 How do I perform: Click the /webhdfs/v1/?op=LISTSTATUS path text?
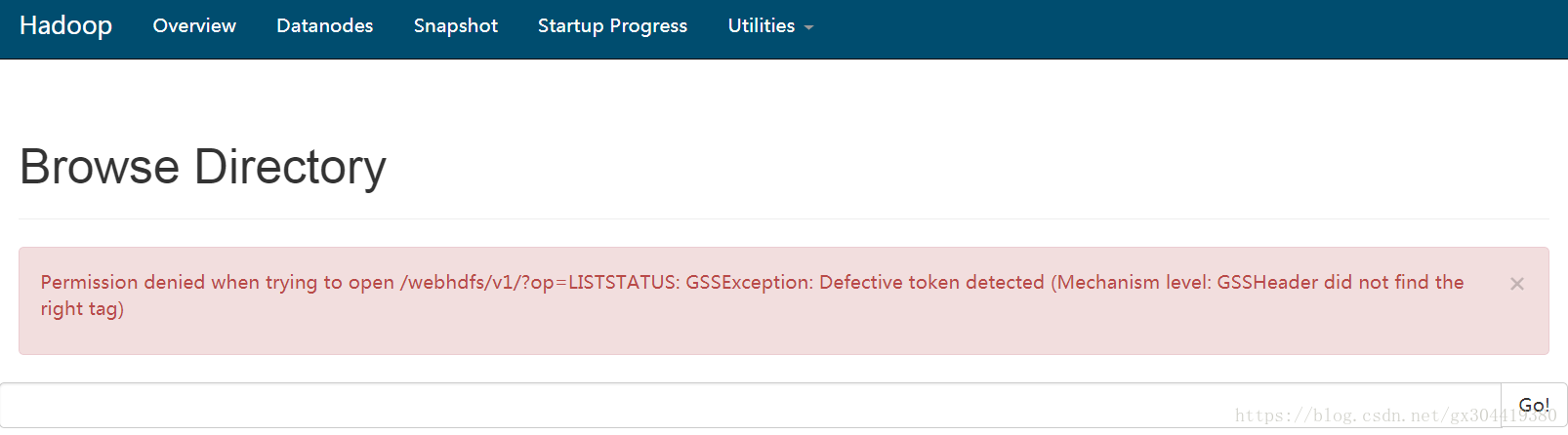[x=539, y=283]
